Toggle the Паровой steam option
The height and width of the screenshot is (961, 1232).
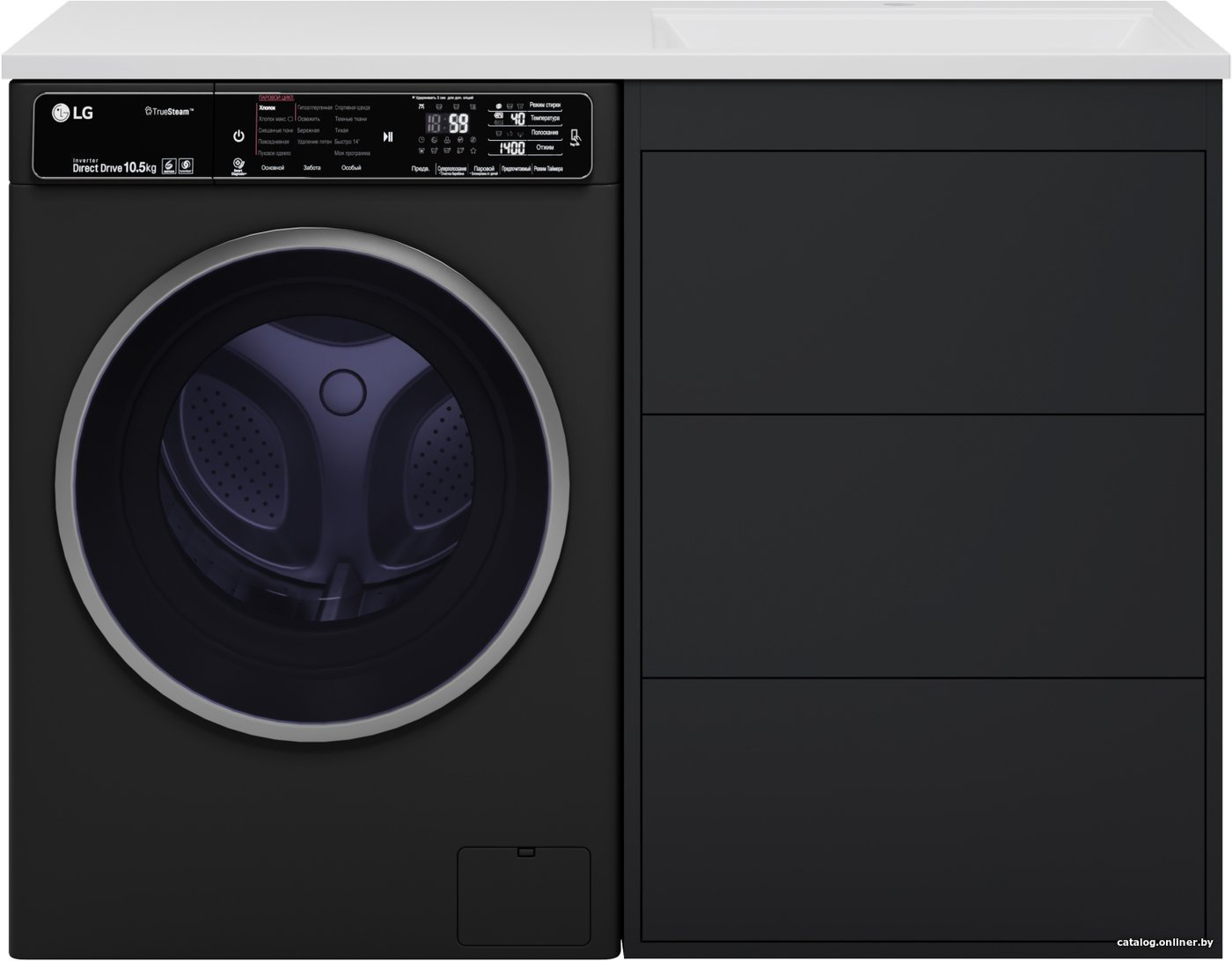(x=483, y=169)
